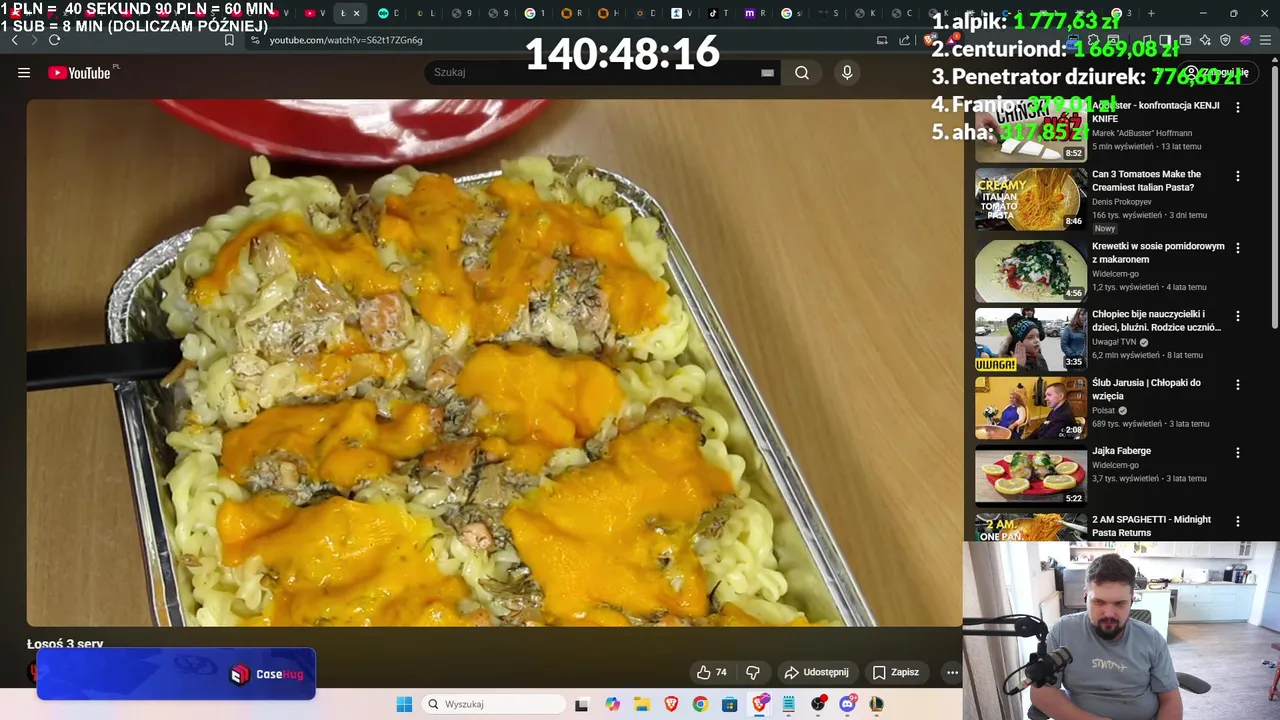
Task: Click the Windows taskbar Wyszukaj search box
Action: pos(493,704)
